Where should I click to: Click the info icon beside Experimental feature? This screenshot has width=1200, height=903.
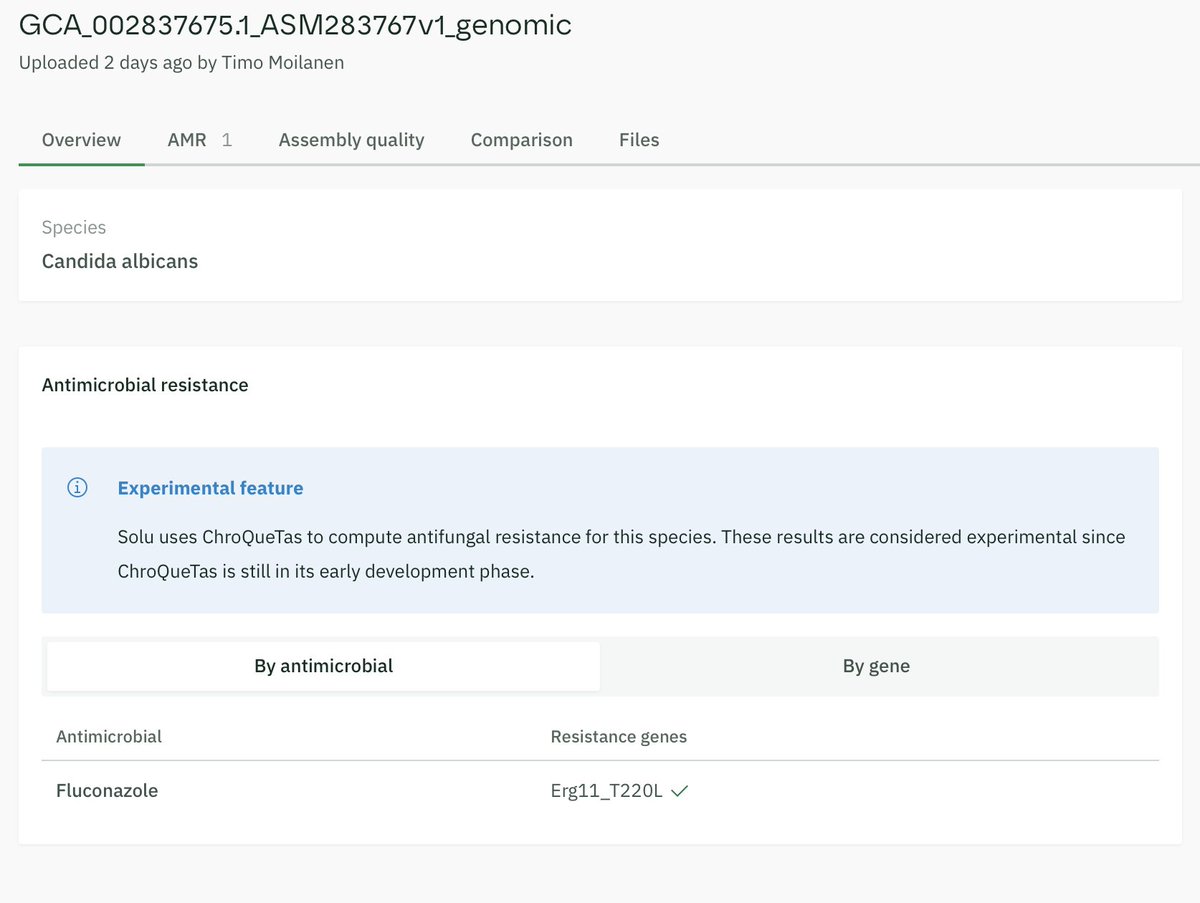(x=77, y=487)
